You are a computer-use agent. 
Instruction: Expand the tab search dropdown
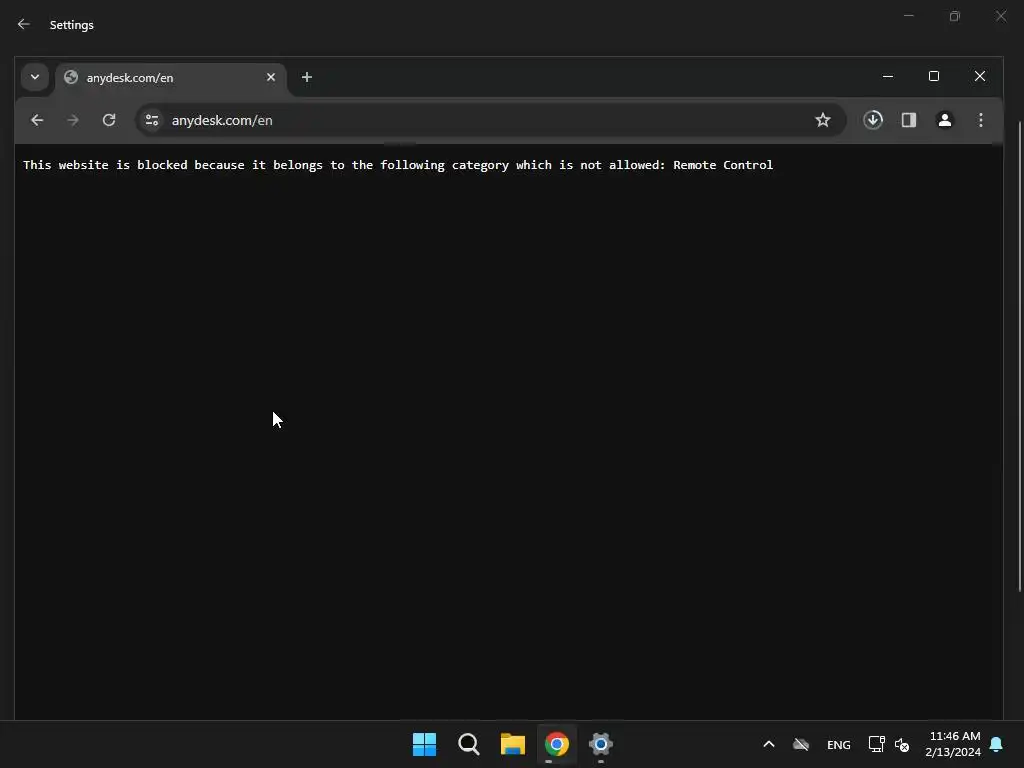click(x=35, y=77)
